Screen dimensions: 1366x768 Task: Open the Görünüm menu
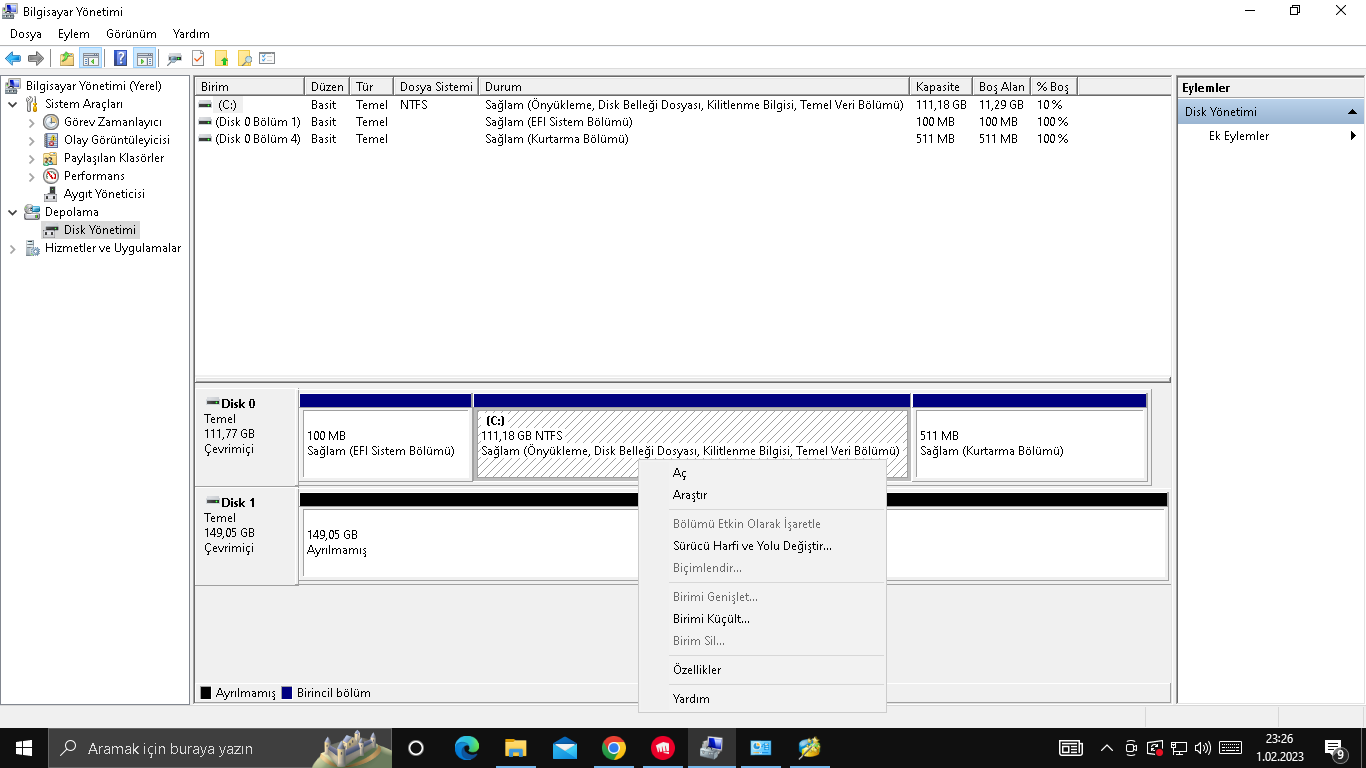(131, 34)
